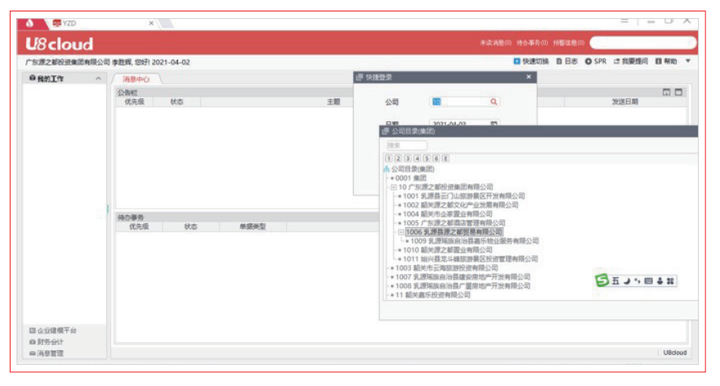
Task: Click level button 1 in company directory
Action: (x=389, y=158)
